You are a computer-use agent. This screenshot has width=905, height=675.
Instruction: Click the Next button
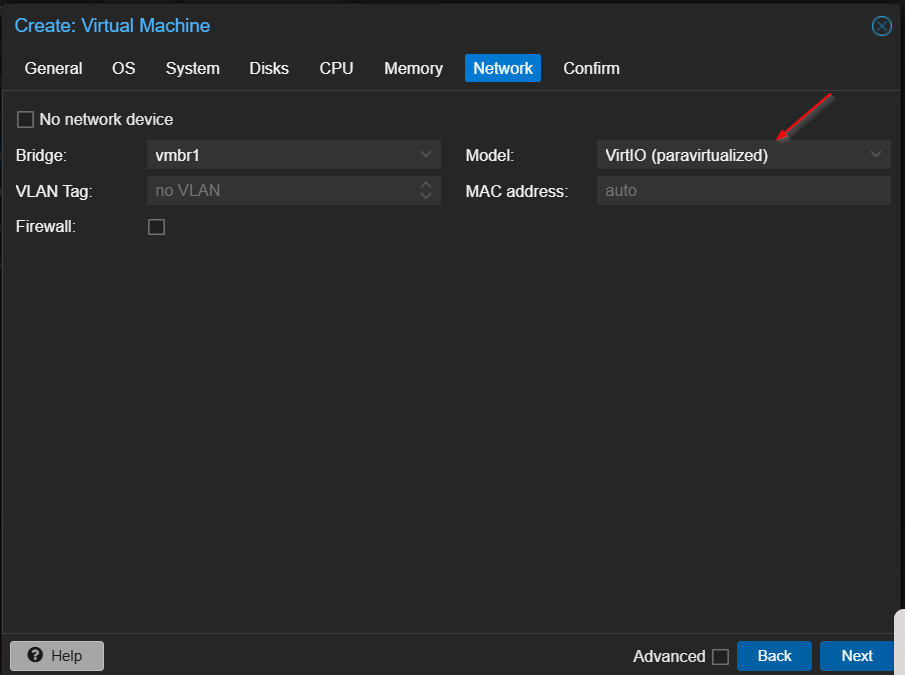tap(856, 656)
